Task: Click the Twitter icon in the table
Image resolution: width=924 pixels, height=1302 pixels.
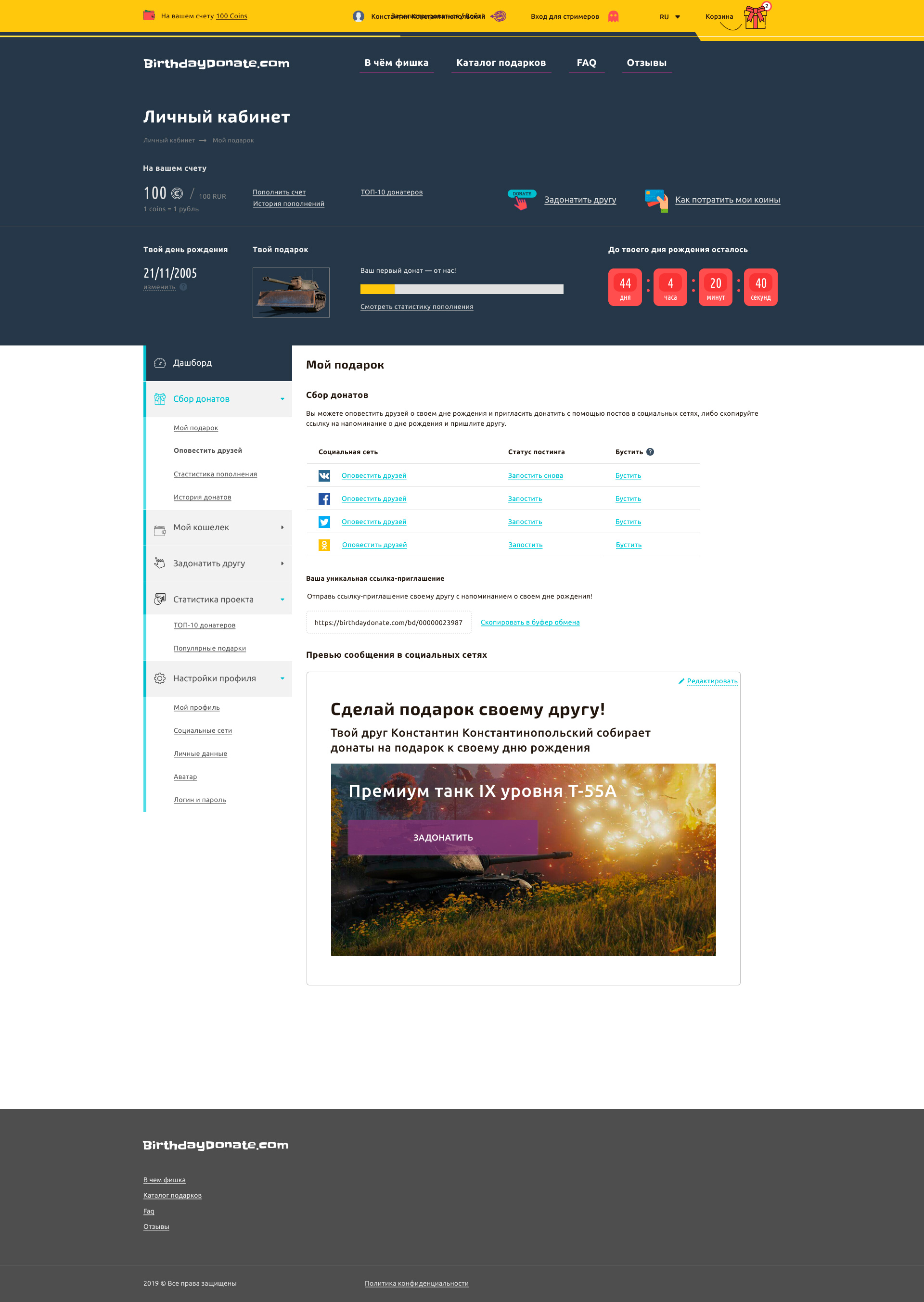Action: 324,522
